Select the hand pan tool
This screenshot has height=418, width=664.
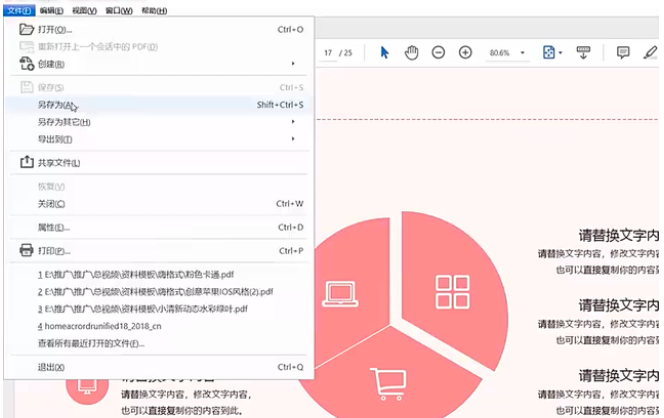pos(412,53)
